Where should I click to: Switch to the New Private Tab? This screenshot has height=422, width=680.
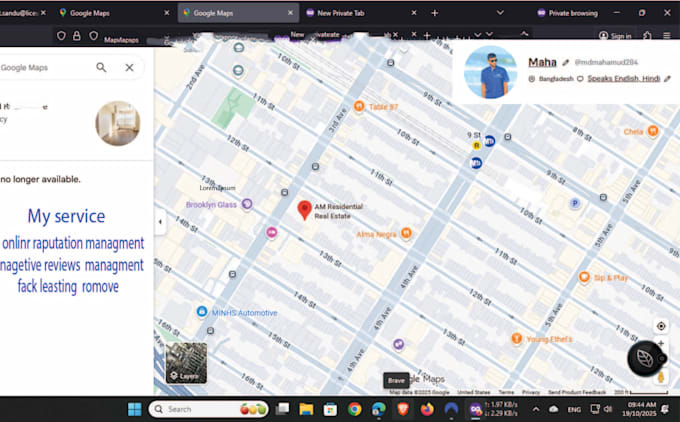340,13
